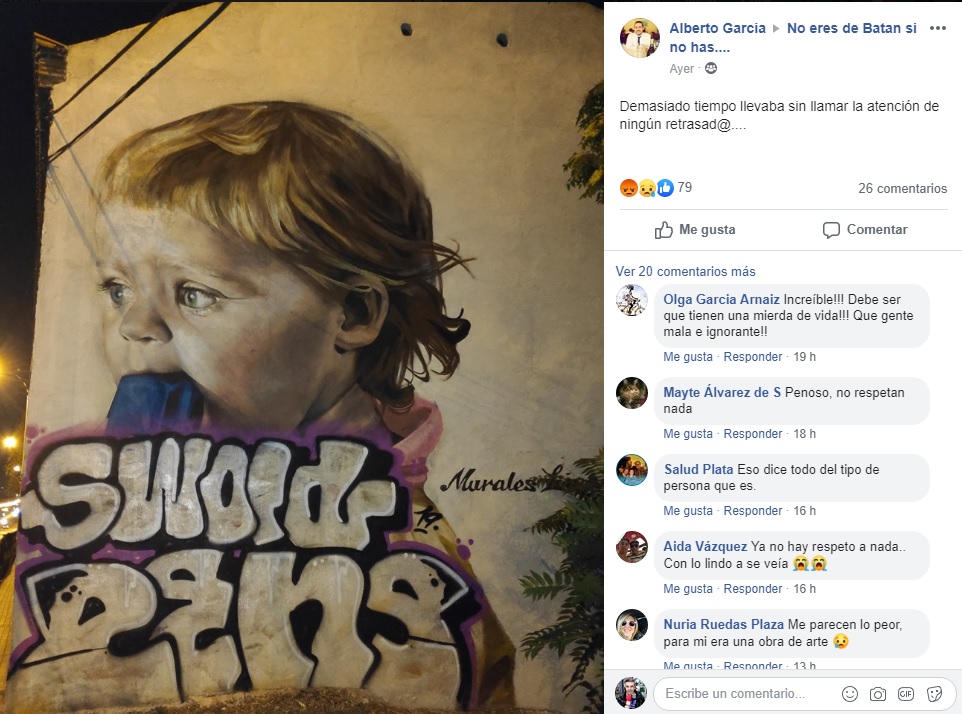Image resolution: width=962 pixels, height=714 pixels.
Task: Open the emoji picker in the comment box
Action: [850, 693]
